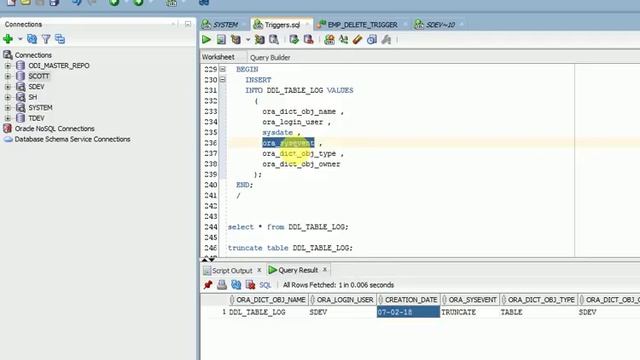The image size is (640, 360).
Task: Expand the SYSTEM connection
Action: (x=8, y=108)
